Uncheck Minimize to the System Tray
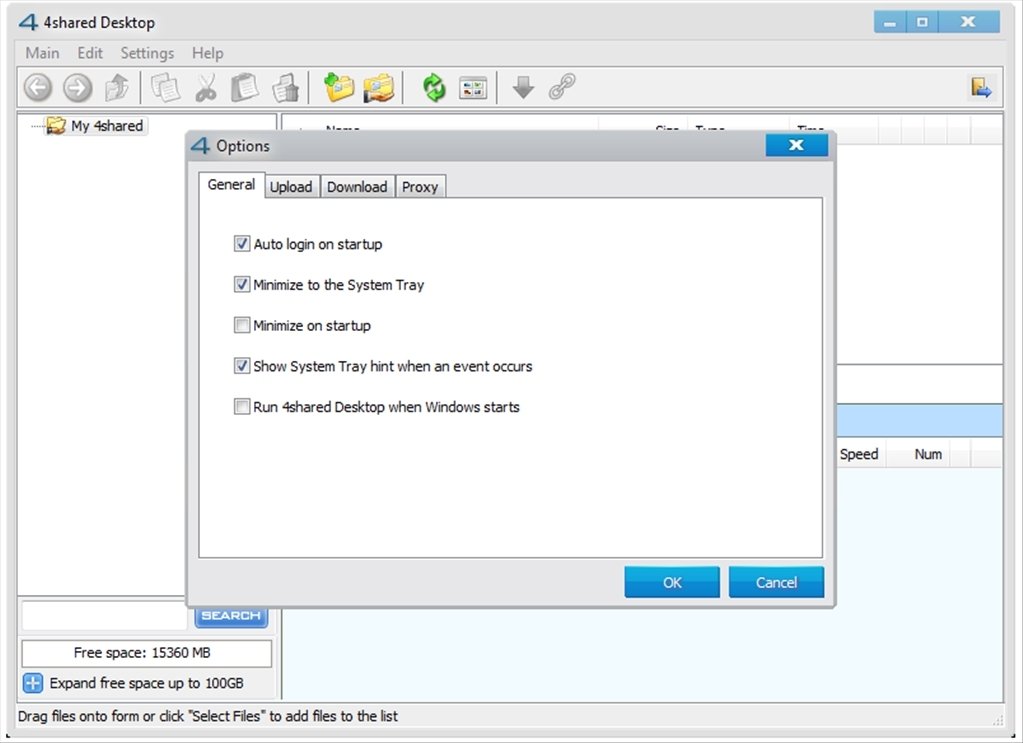 click(242, 284)
